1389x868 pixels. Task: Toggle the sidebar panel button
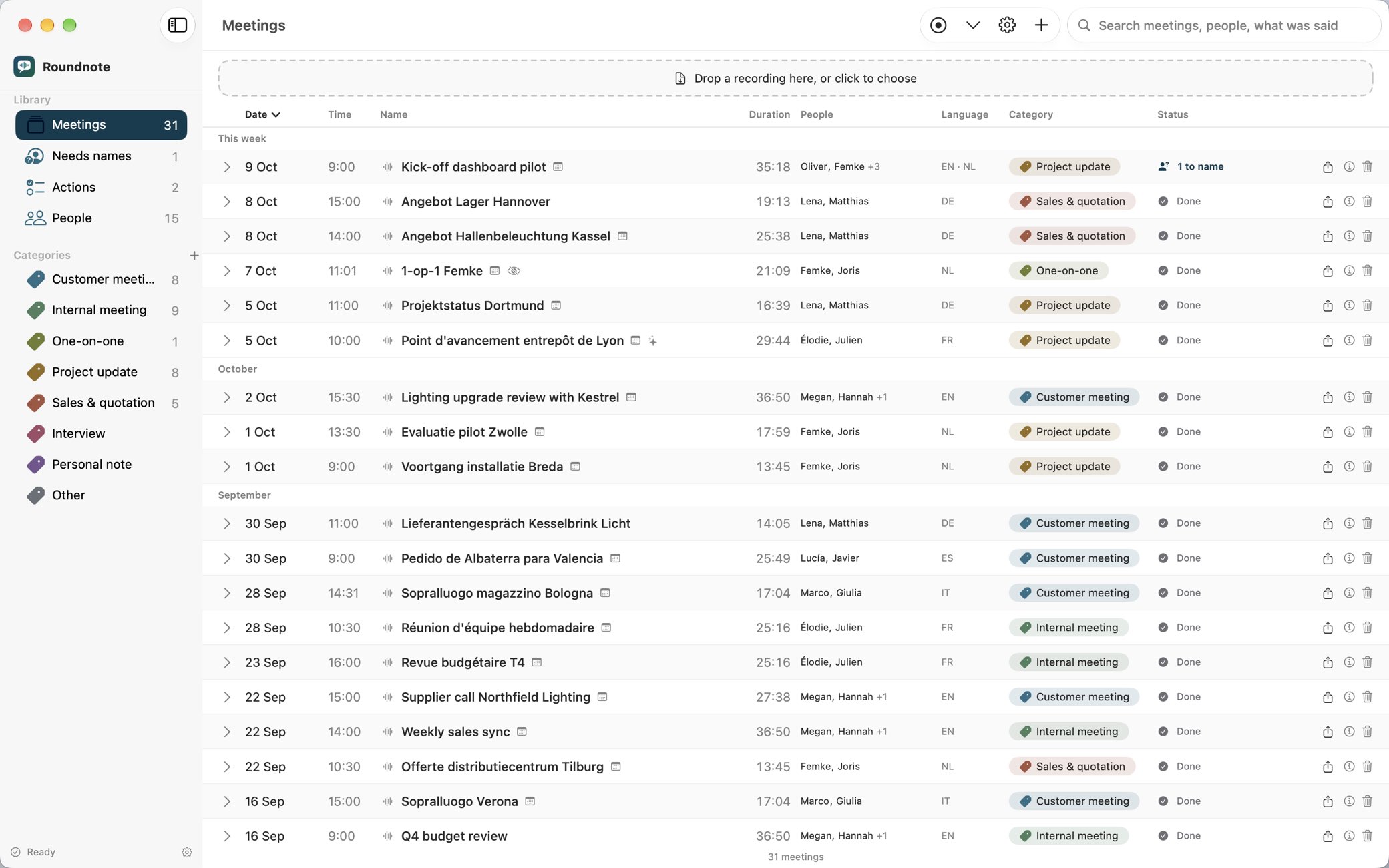point(178,25)
